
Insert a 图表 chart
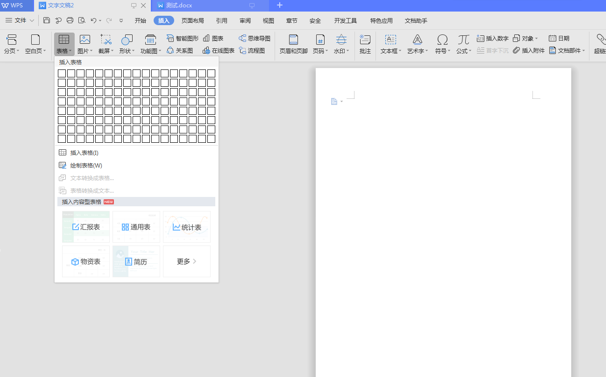[213, 38]
